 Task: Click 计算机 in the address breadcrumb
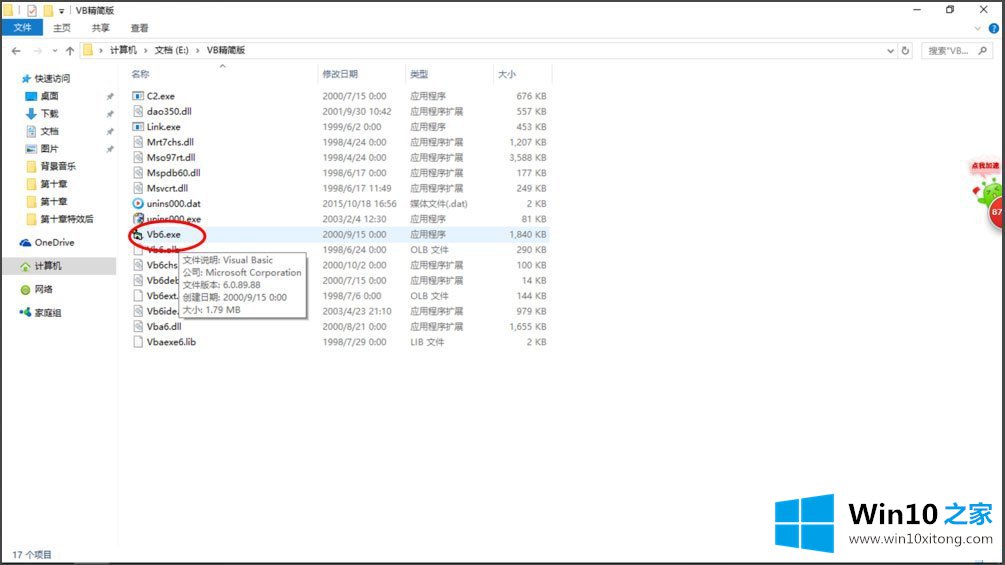123,50
